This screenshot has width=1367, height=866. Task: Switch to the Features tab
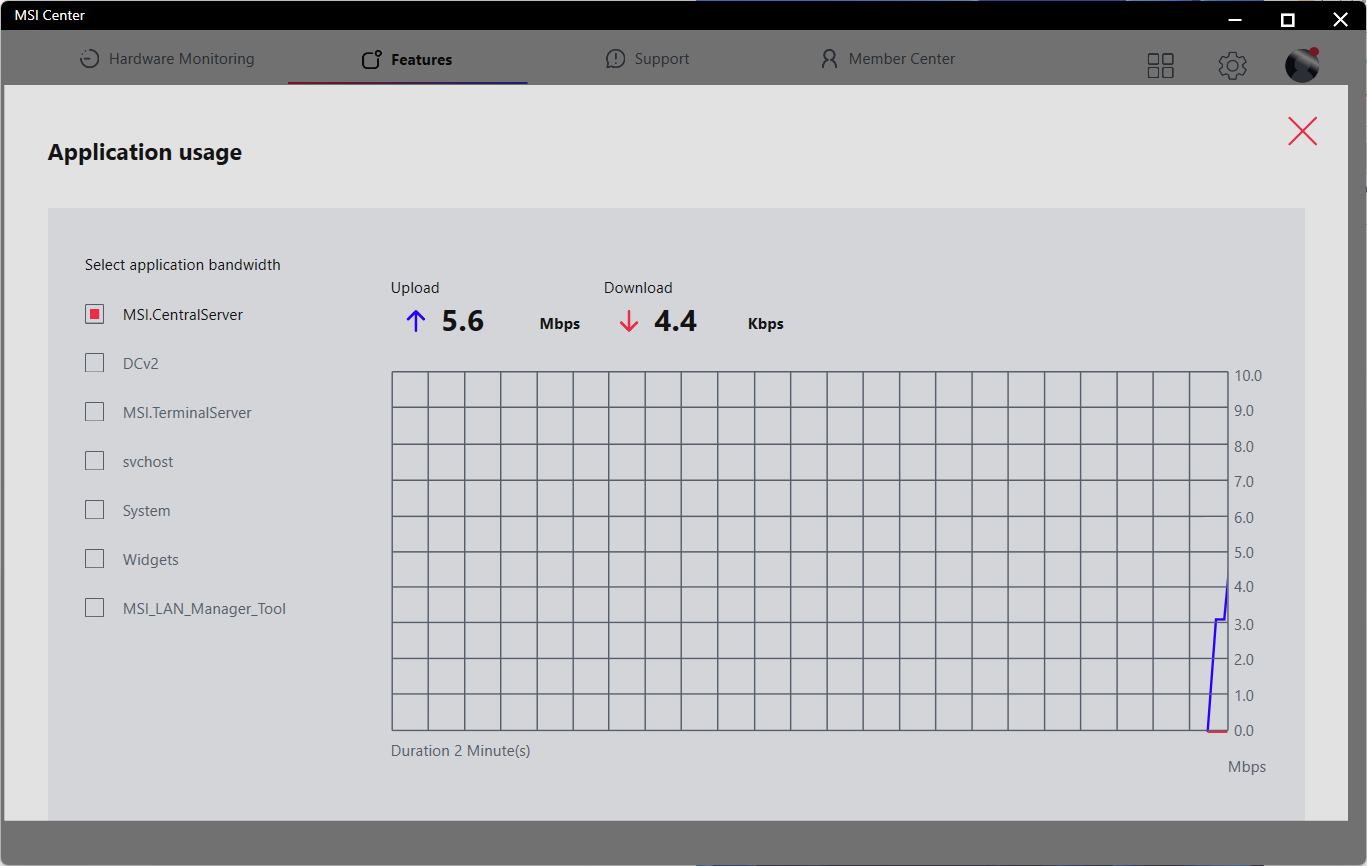407,60
